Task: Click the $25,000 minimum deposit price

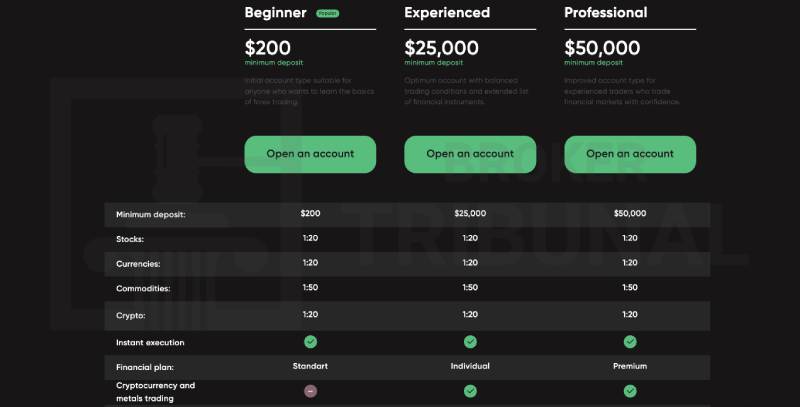Action: (441, 48)
